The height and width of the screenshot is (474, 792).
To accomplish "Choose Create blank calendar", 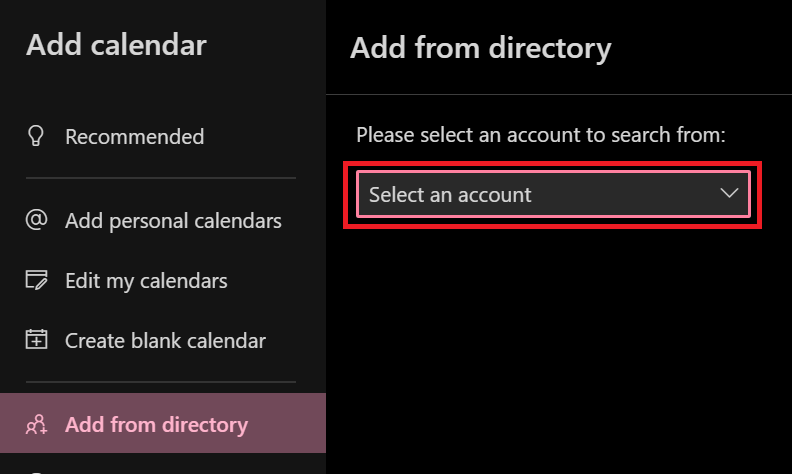I will pos(163,341).
